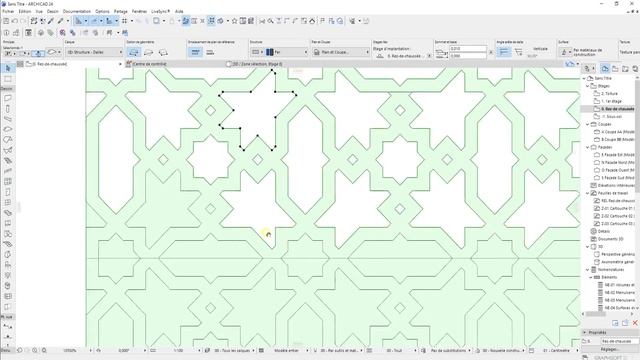Viewport: 640px width, 360px height.
Task: Select the Arrow selection tool in toolbox
Action: click(8, 68)
